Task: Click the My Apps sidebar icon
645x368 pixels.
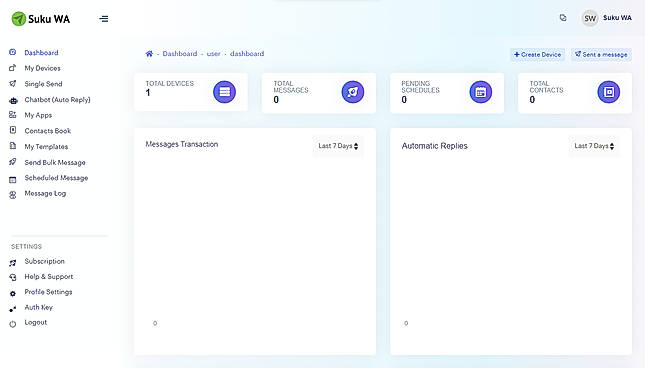Action: (13, 115)
